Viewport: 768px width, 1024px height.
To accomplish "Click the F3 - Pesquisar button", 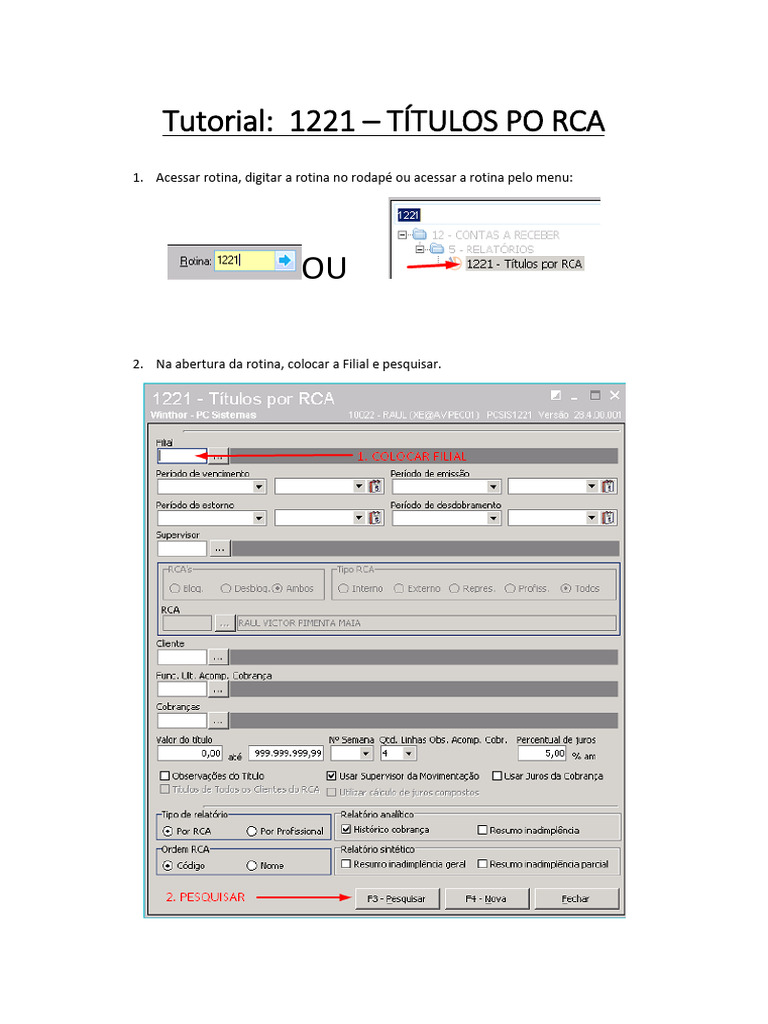I will (397, 899).
